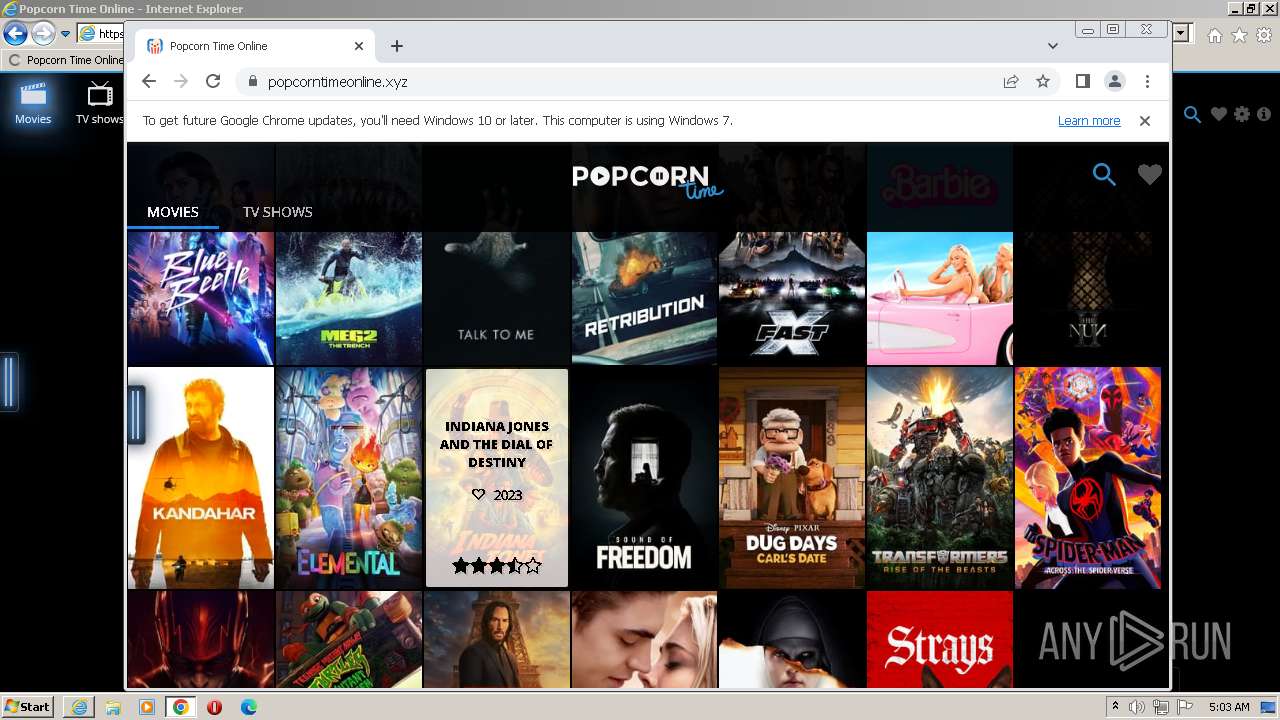Open the Chrome profile avatar

click(1115, 81)
